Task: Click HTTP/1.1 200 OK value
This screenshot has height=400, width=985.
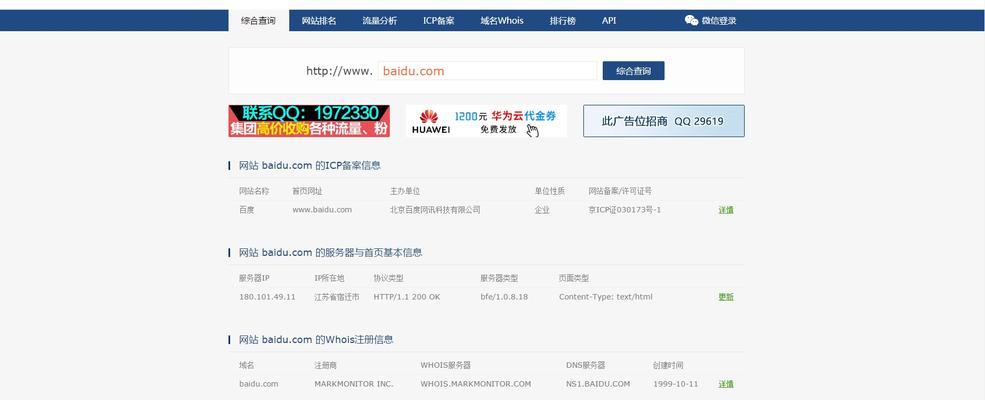Action: 406,297
